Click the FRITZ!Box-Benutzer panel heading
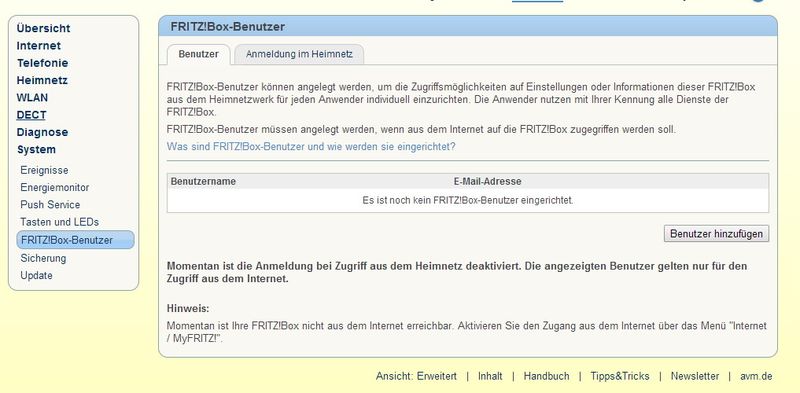This screenshot has height=393, width=800. pos(228,27)
